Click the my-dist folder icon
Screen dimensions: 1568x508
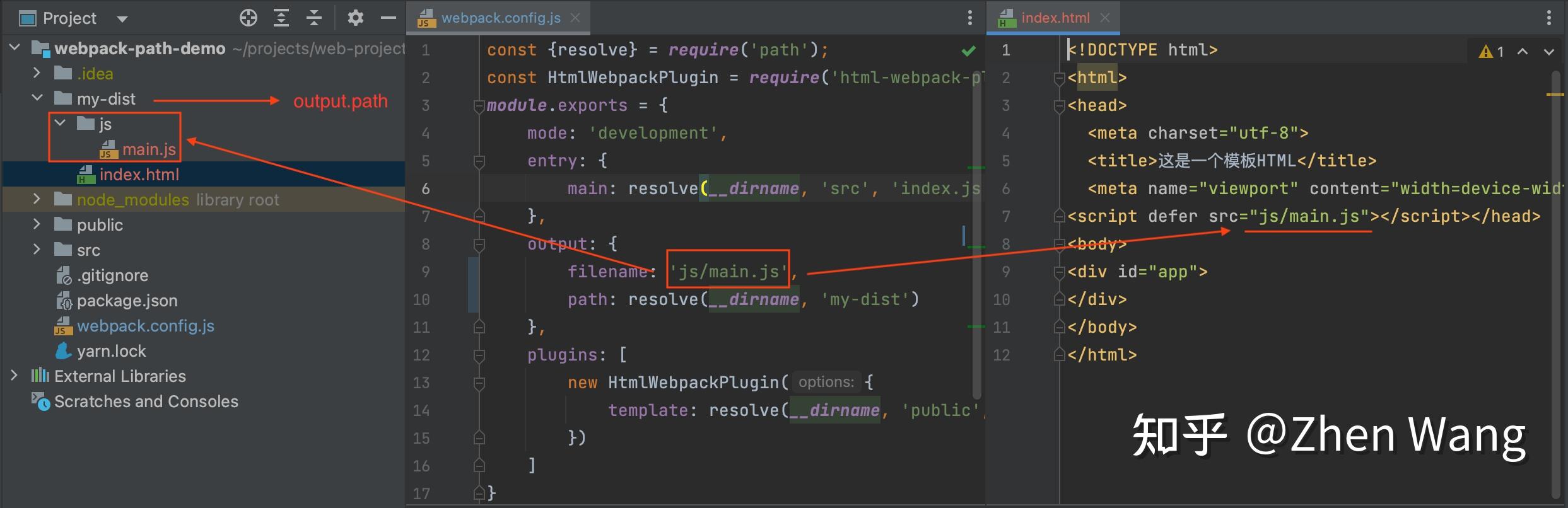(x=63, y=98)
